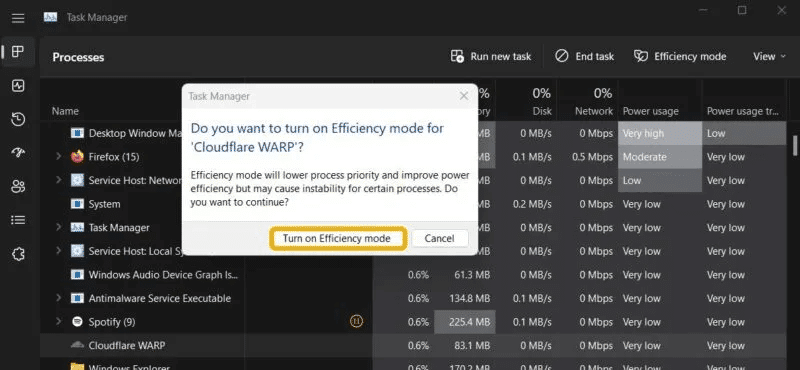The image size is (800, 370).
Task: Open the Processes tab in sidebar
Action: tap(18, 52)
